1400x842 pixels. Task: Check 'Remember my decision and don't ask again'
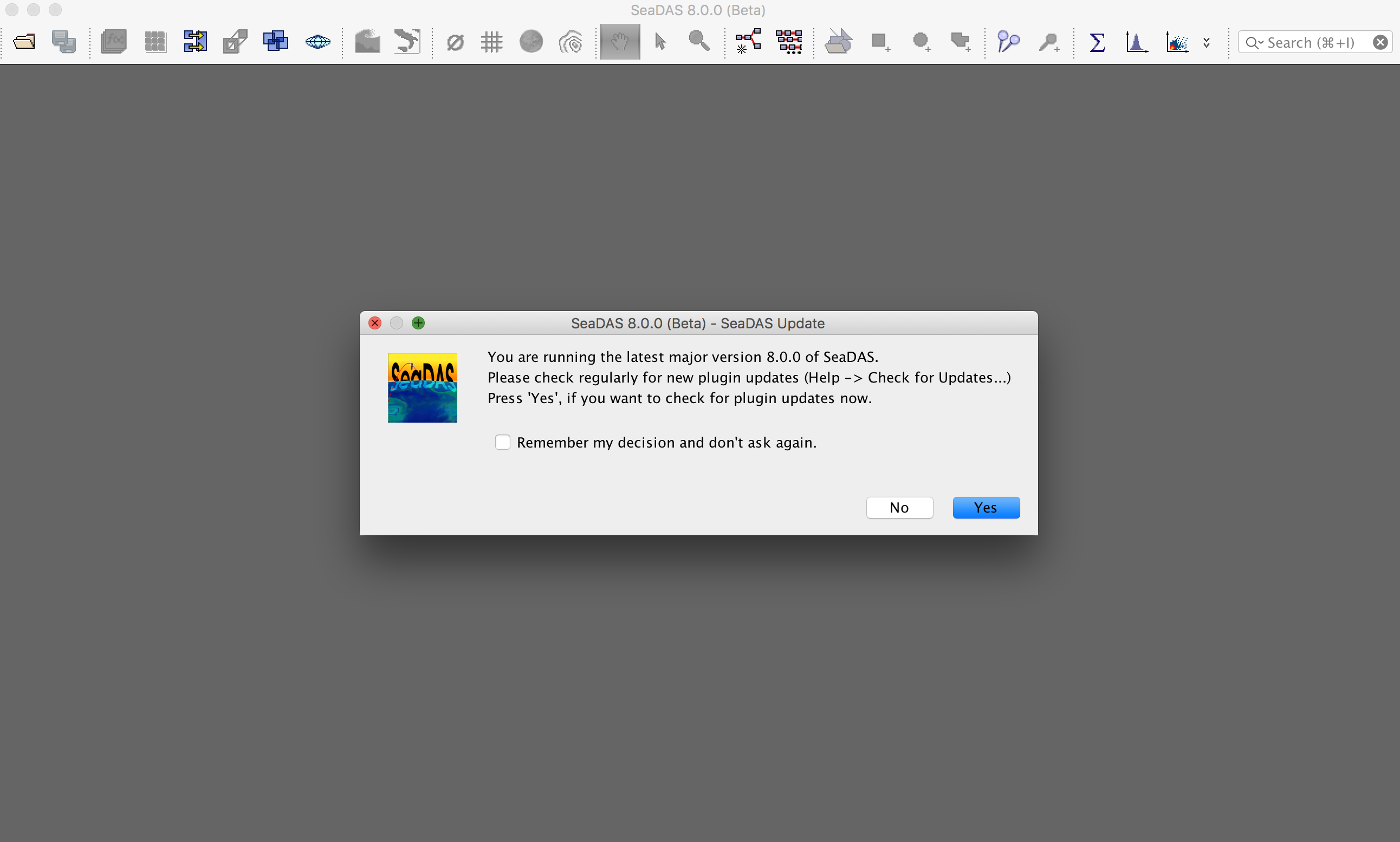click(x=503, y=442)
